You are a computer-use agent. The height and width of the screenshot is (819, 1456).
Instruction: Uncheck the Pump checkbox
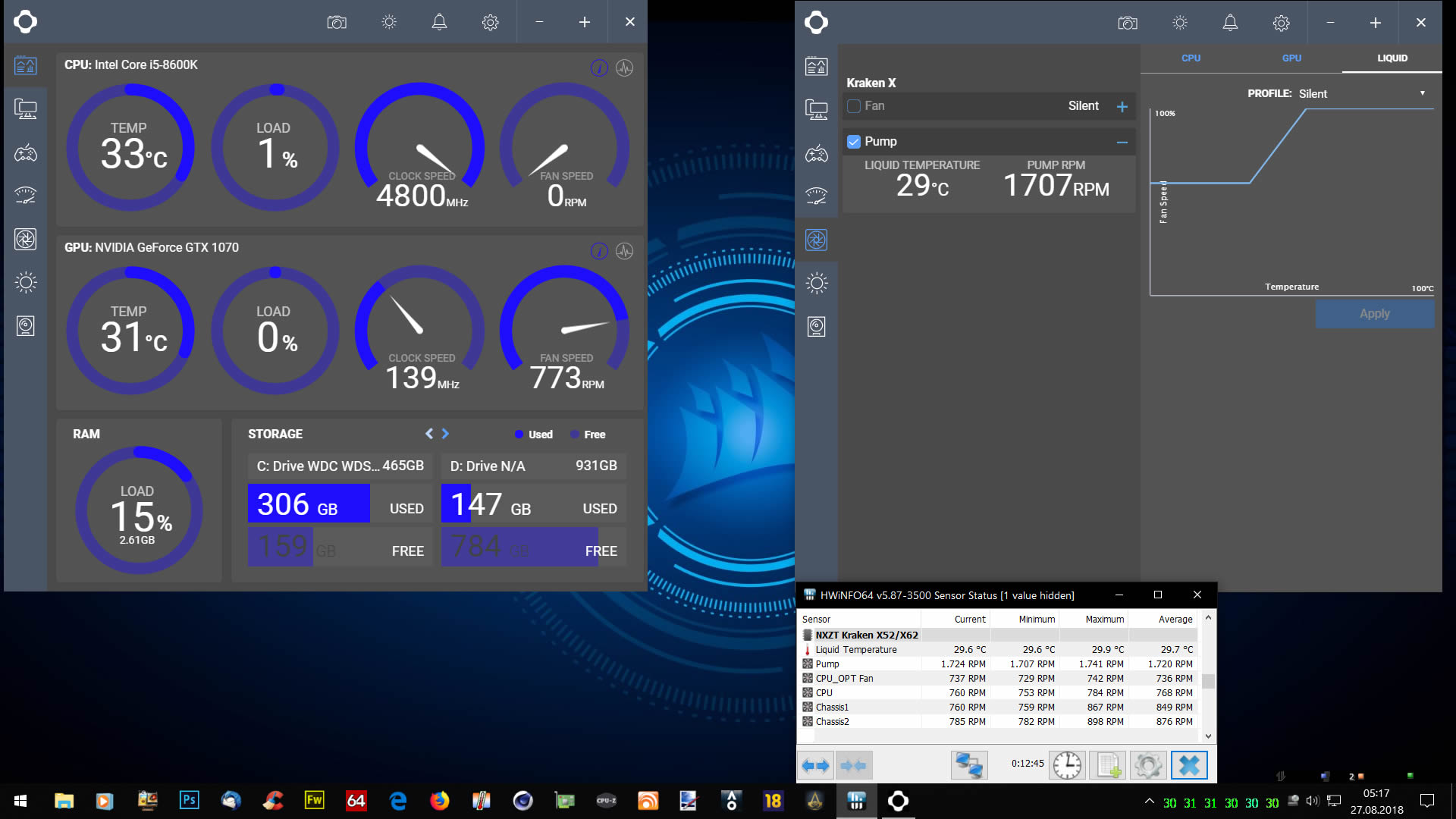[854, 142]
